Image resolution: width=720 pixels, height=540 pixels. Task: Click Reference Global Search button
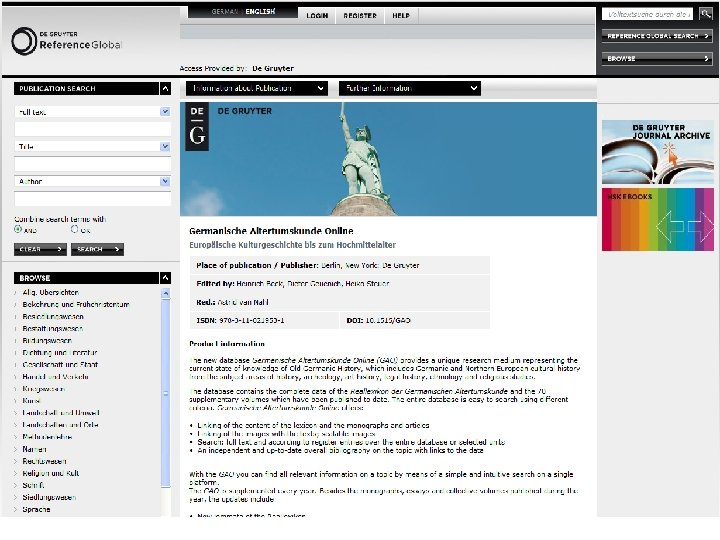pyautogui.click(x=657, y=36)
